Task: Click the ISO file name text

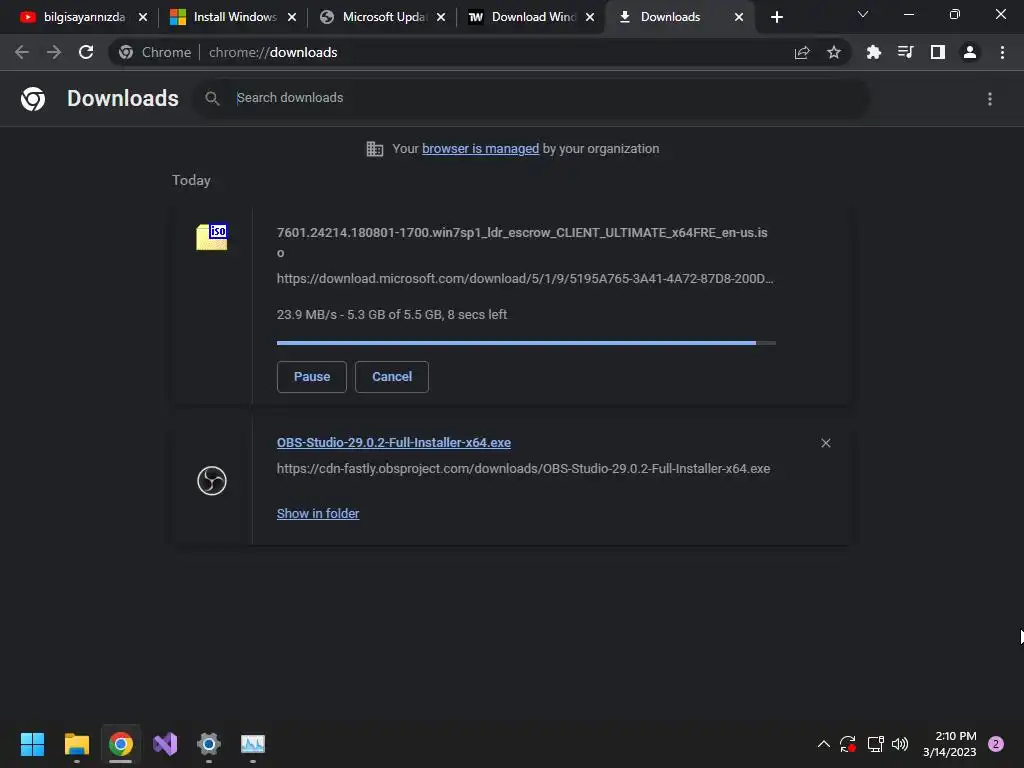Action: (x=522, y=242)
